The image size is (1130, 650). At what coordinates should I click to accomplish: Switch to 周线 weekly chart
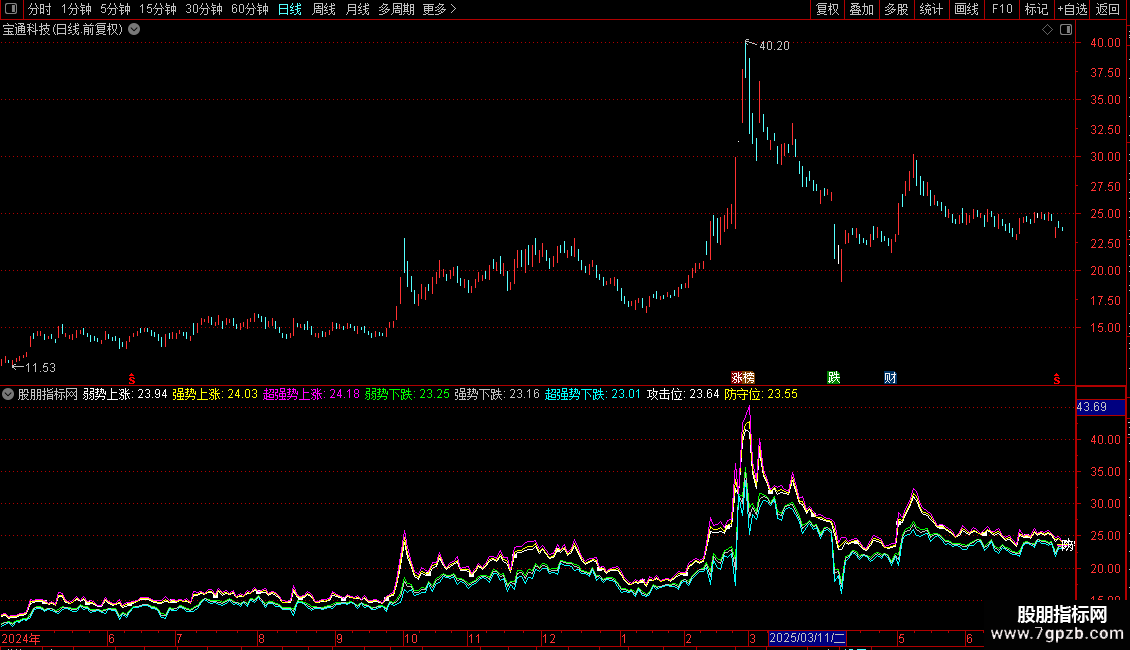click(324, 9)
